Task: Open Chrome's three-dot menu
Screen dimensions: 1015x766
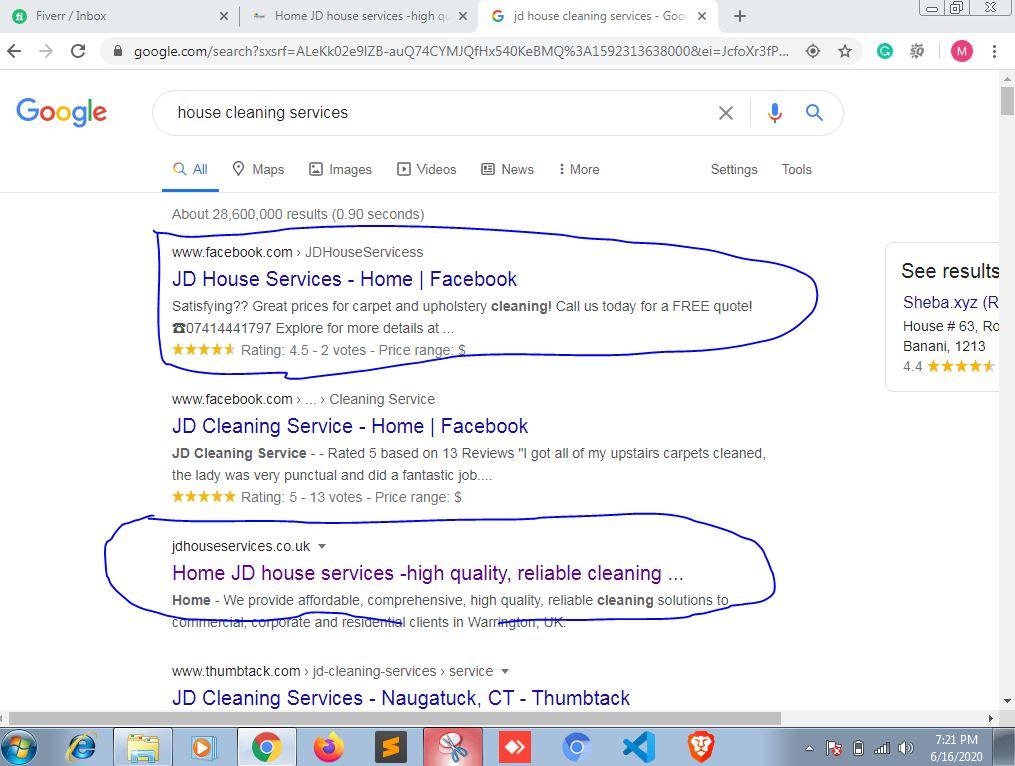Action: 994,50
